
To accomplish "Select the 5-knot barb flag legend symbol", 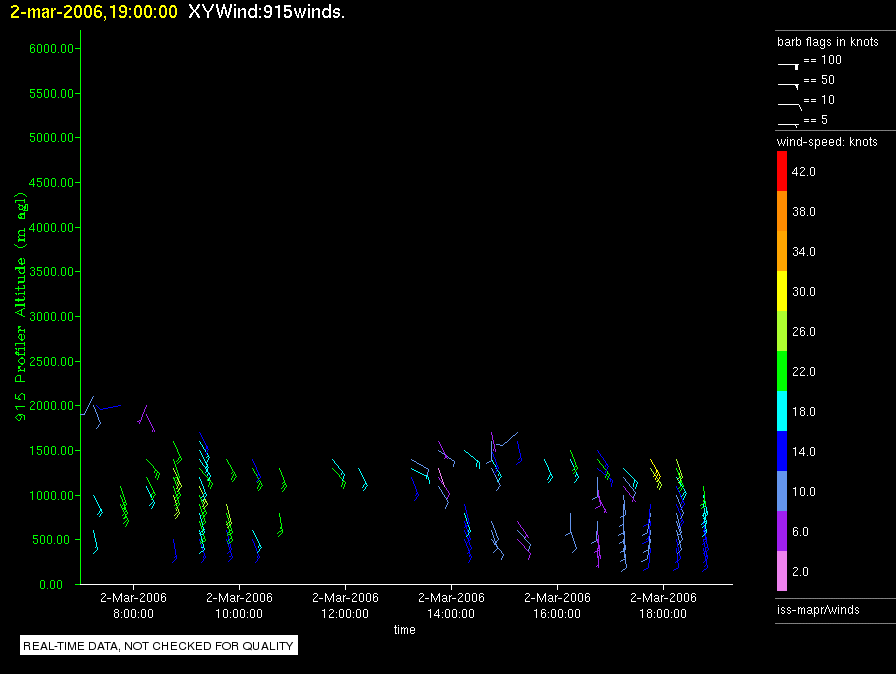I will pos(789,122).
